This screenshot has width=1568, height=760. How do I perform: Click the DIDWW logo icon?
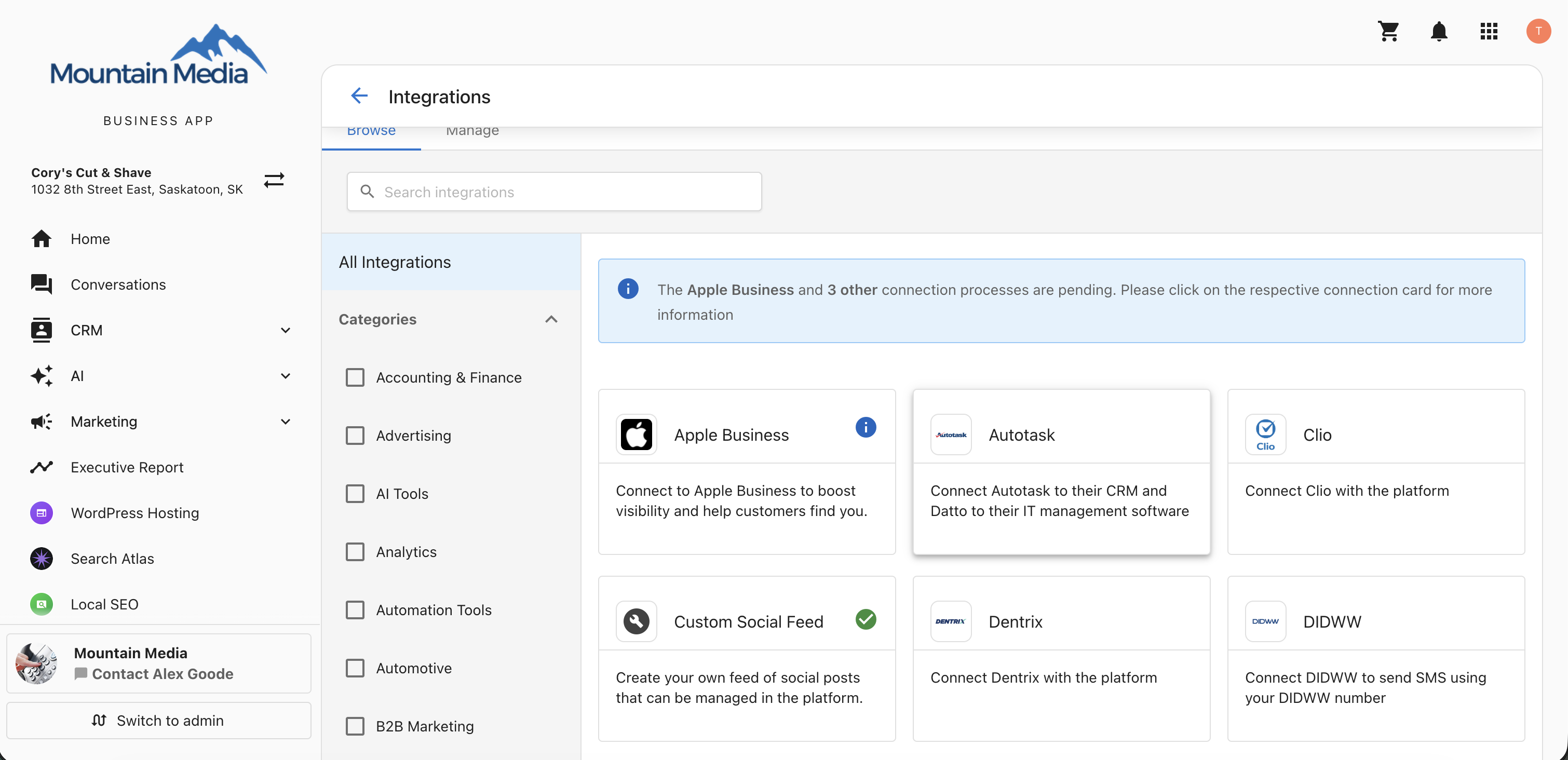[1265, 621]
